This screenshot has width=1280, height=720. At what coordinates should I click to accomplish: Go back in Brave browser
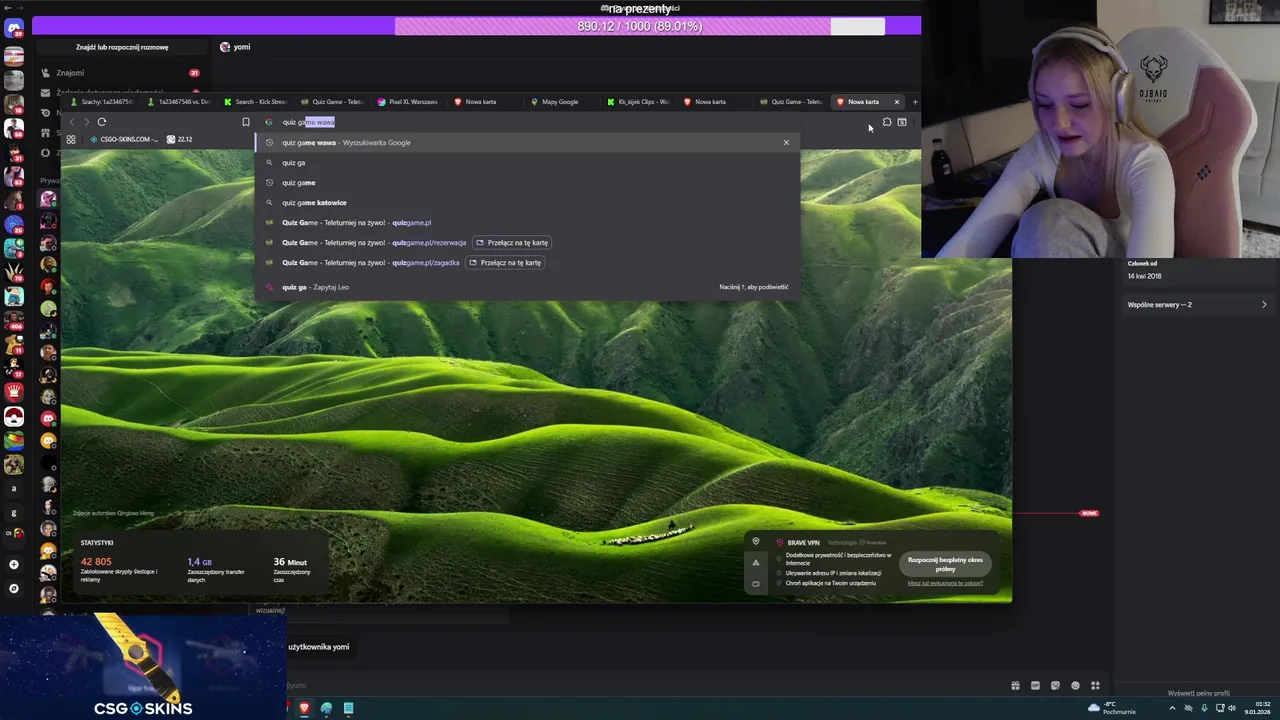coord(72,122)
